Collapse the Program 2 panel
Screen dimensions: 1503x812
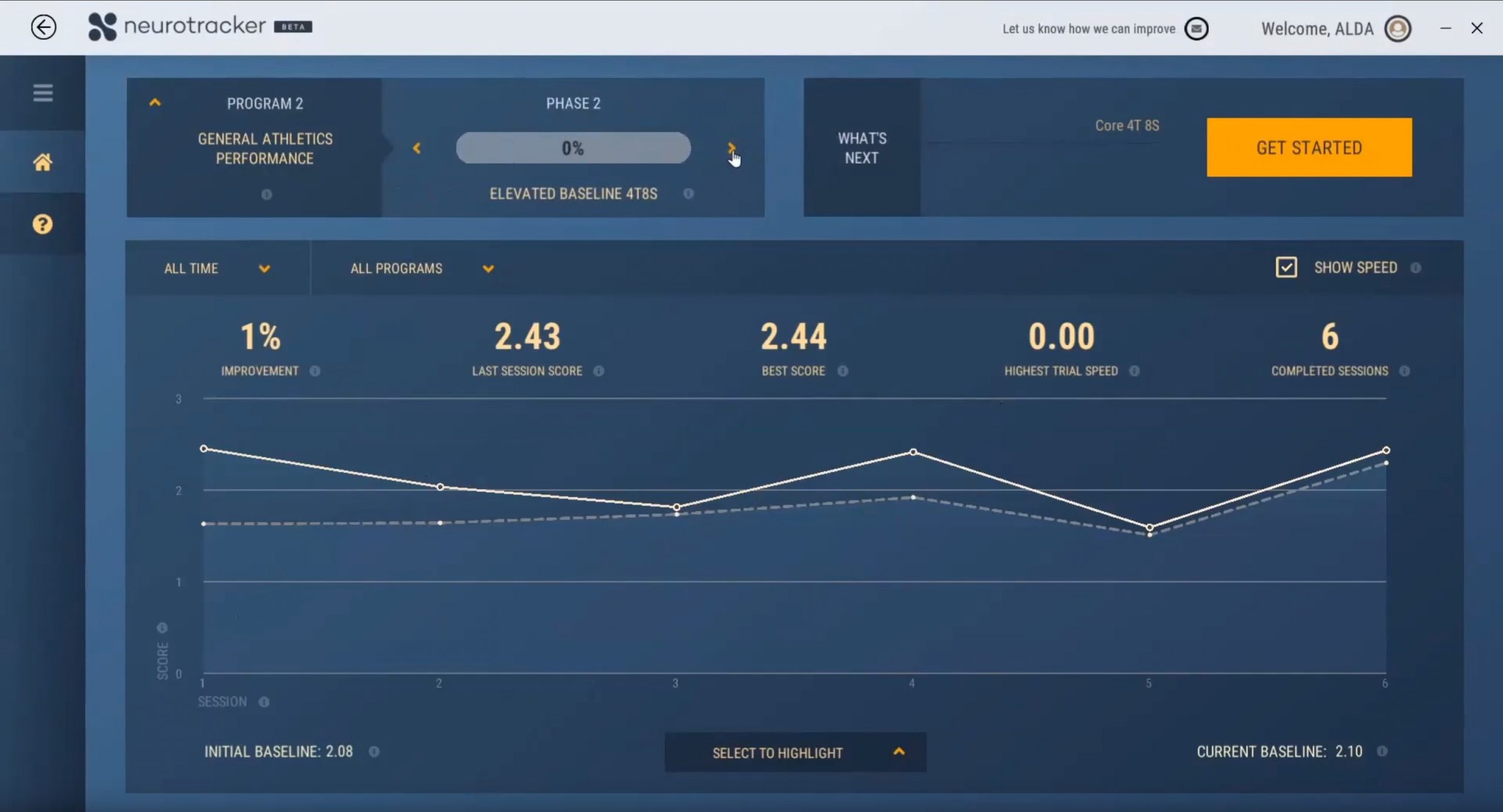pos(155,103)
